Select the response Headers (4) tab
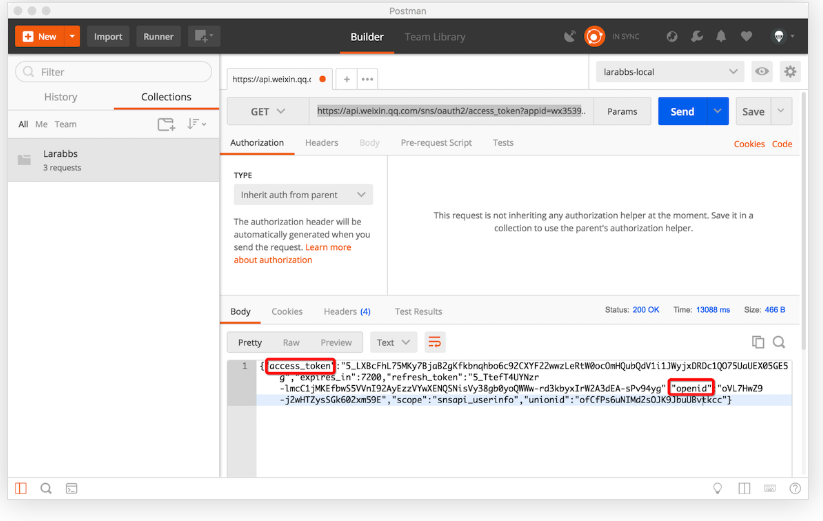Screen dimensions: 823x521 coord(347,312)
